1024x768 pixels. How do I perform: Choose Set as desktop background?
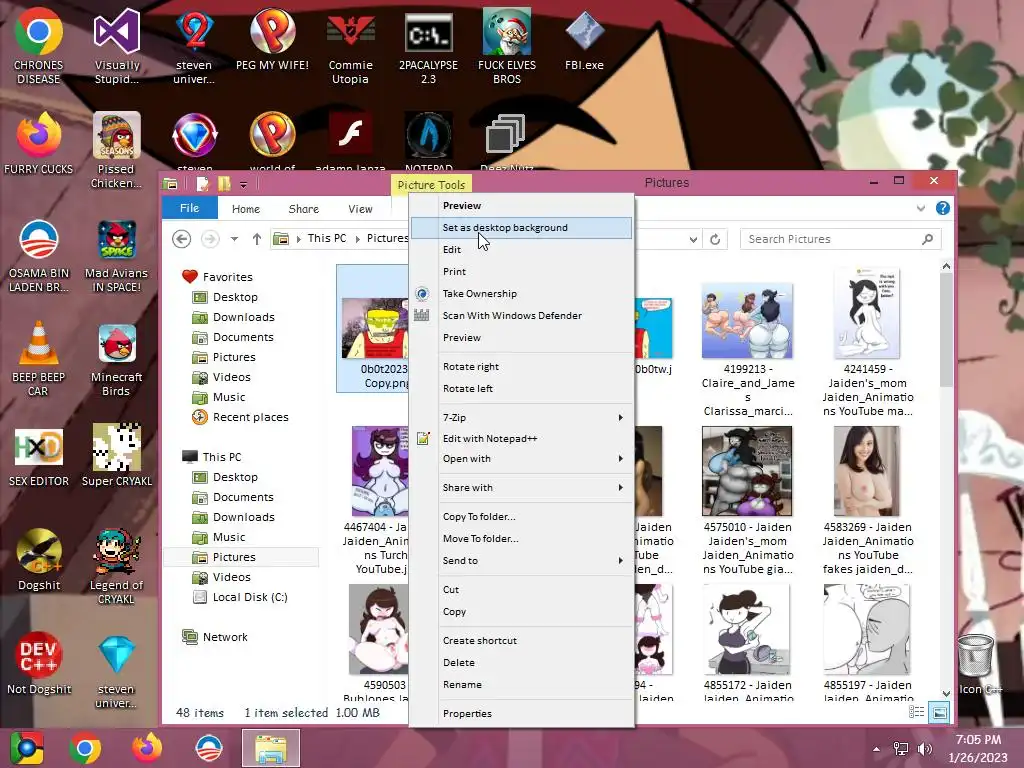click(522, 227)
